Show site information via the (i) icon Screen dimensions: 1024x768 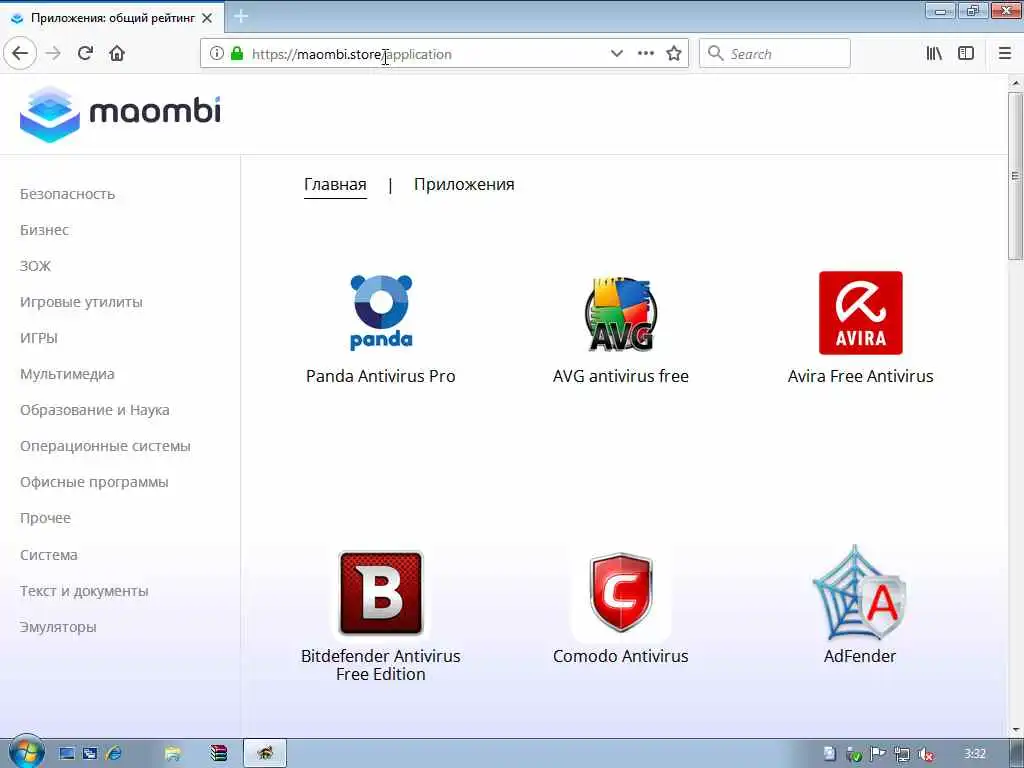216,54
